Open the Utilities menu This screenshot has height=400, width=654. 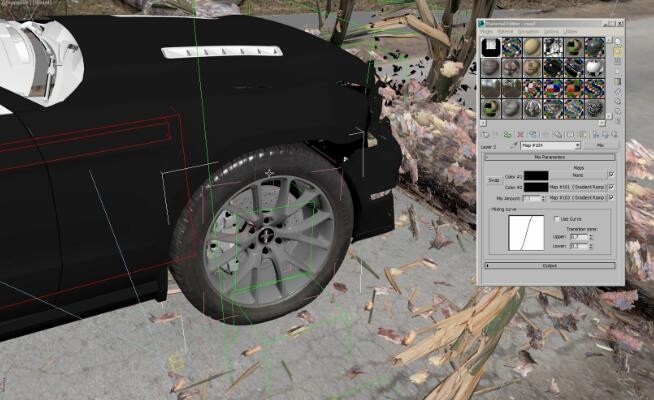click(x=570, y=32)
